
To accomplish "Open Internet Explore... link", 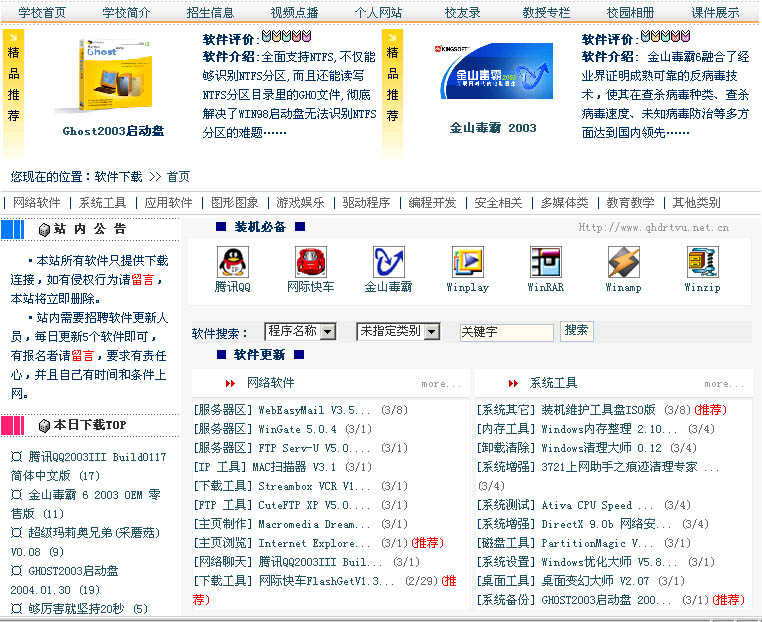I will tap(314, 543).
